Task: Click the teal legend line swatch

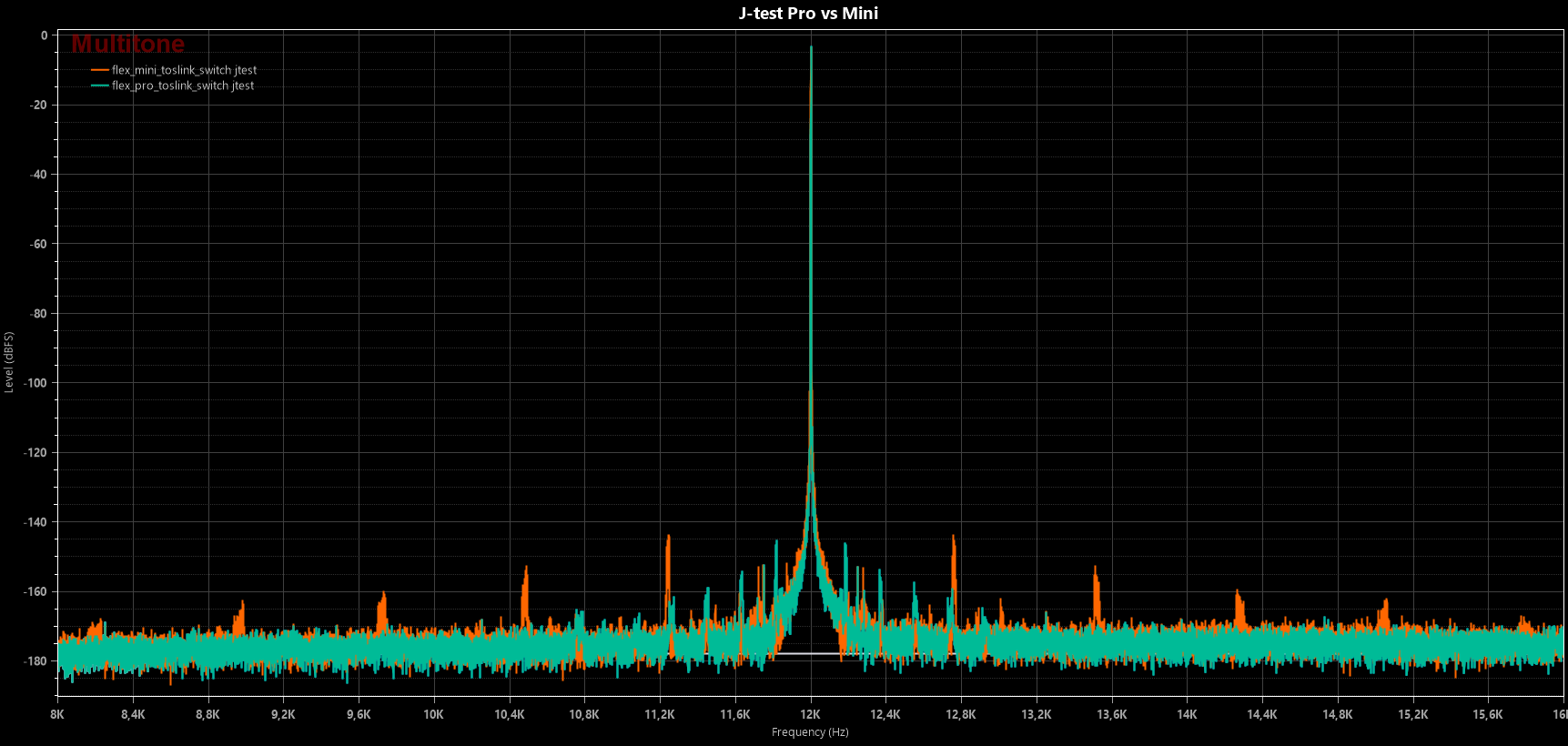Action: pyautogui.click(x=100, y=86)
